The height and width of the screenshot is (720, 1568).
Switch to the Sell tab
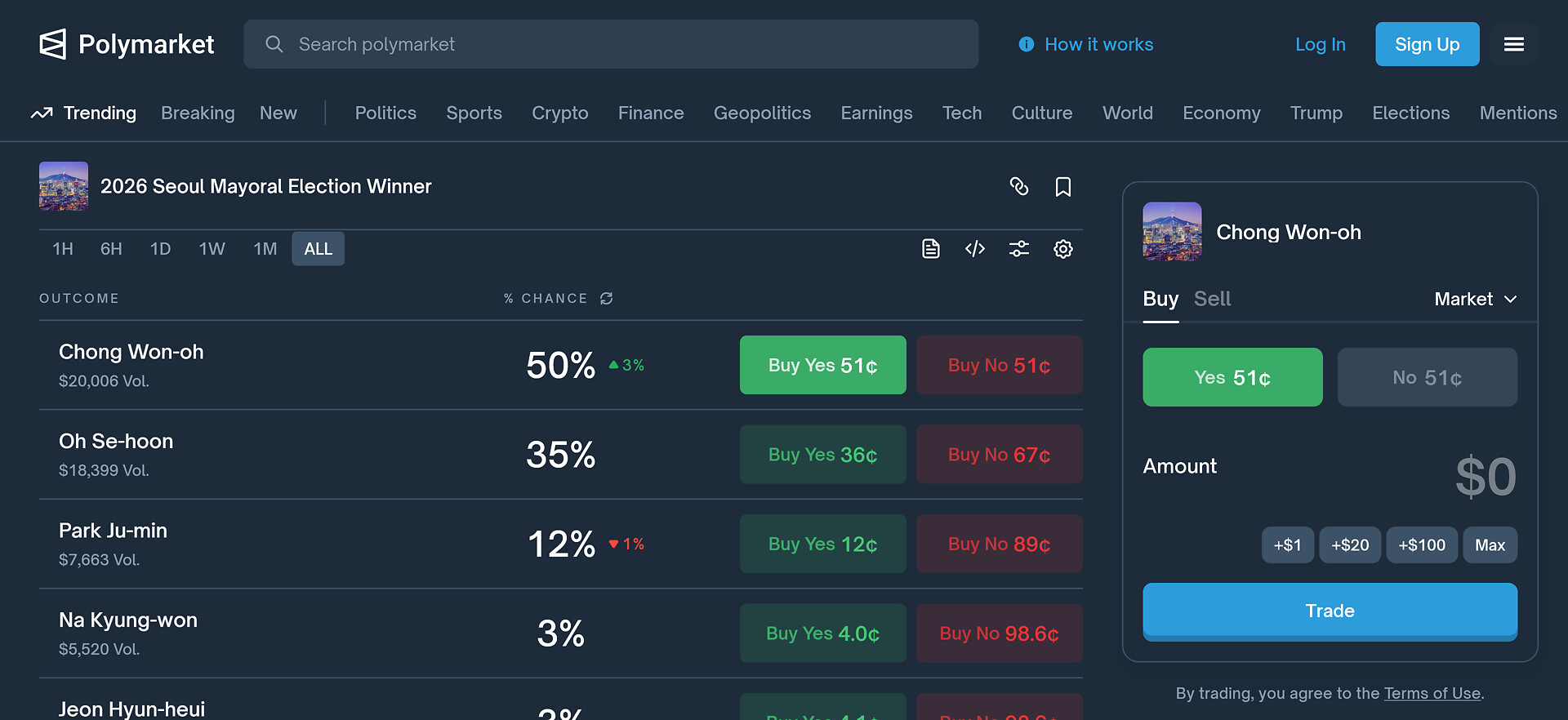pyautogui.click(x=1212, y=300)
